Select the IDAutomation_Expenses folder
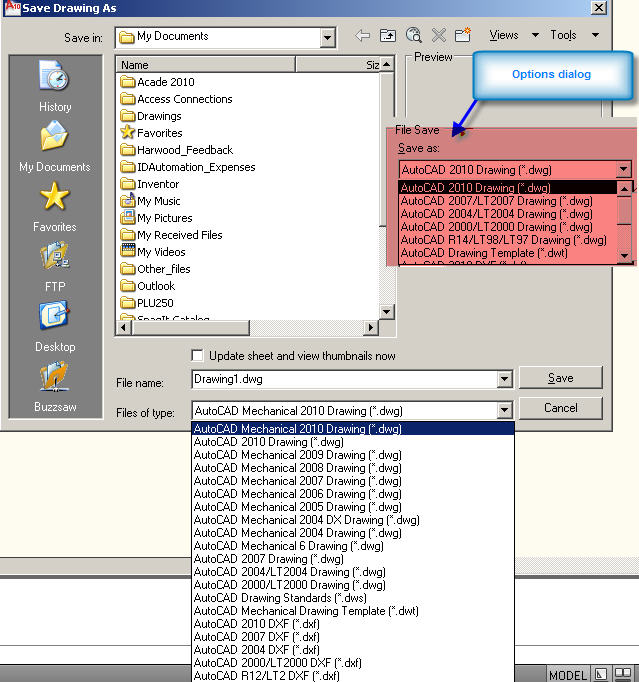Screen dimensions: 639x682 [x=188, y=167]
